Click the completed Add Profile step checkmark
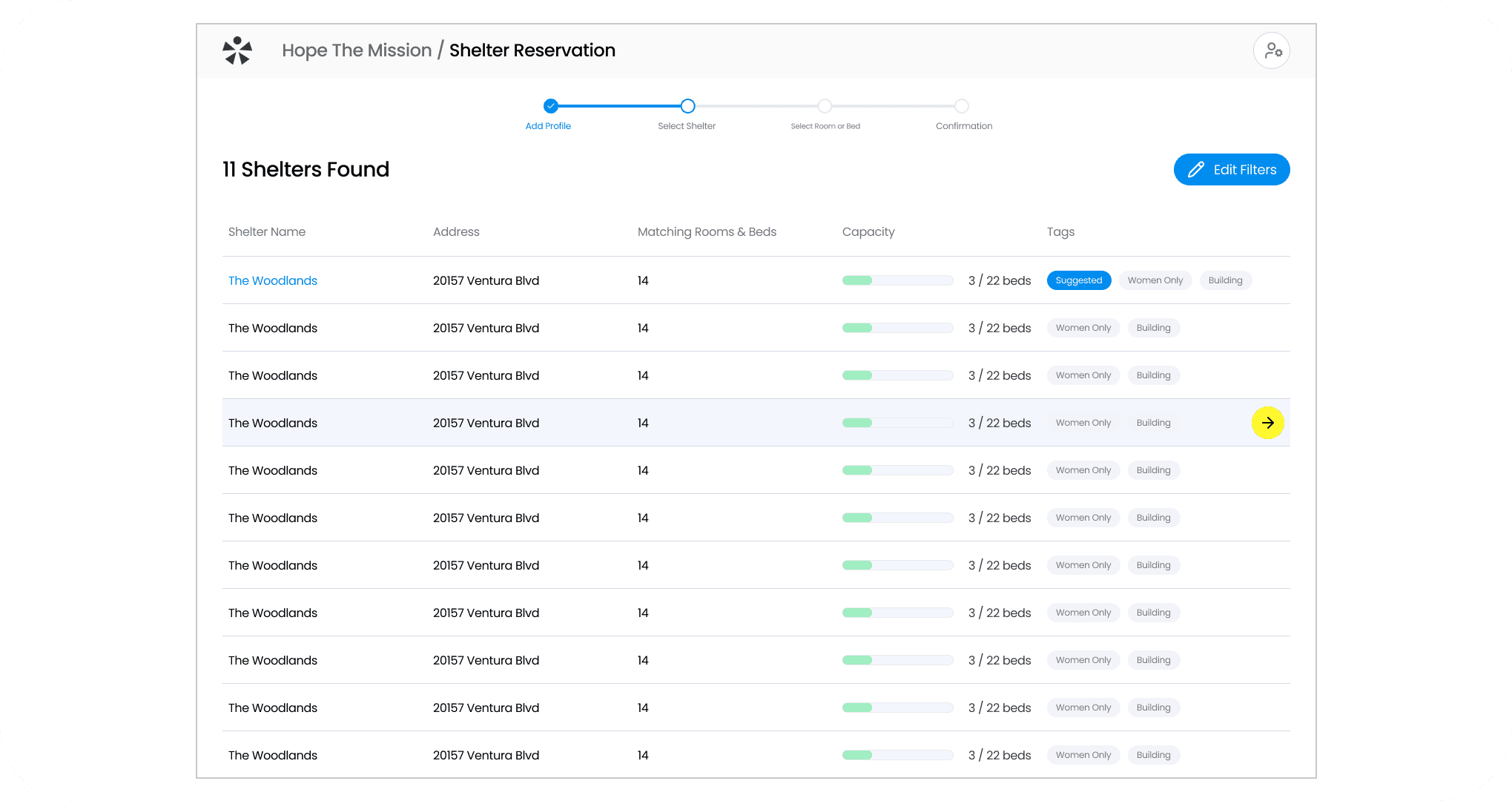 (x=550, y=106)
